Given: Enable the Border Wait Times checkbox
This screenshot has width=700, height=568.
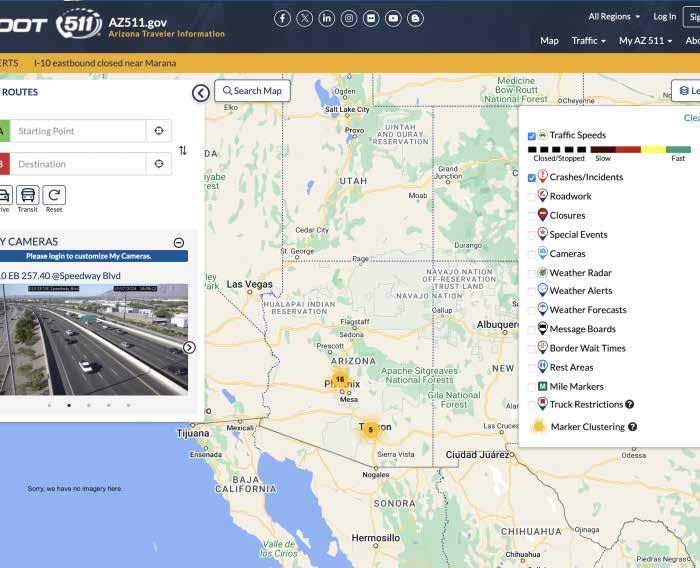Looking at the screenshot, I should [x=532, y=349].
